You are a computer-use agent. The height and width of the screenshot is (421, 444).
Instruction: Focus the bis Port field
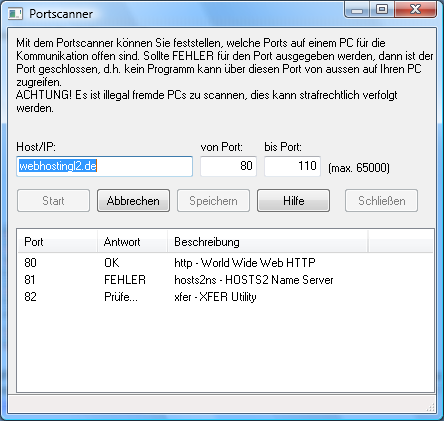(292, 166)
